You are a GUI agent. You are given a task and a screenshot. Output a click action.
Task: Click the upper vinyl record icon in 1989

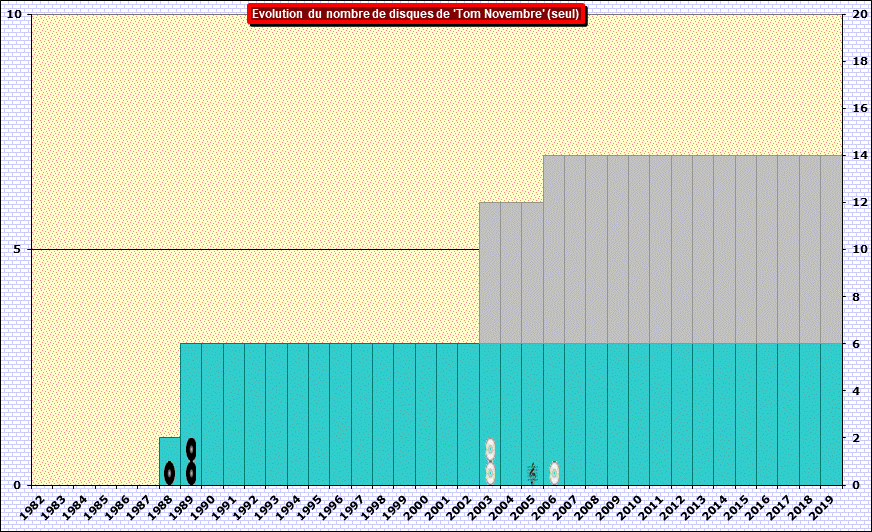tap(191, 449)
